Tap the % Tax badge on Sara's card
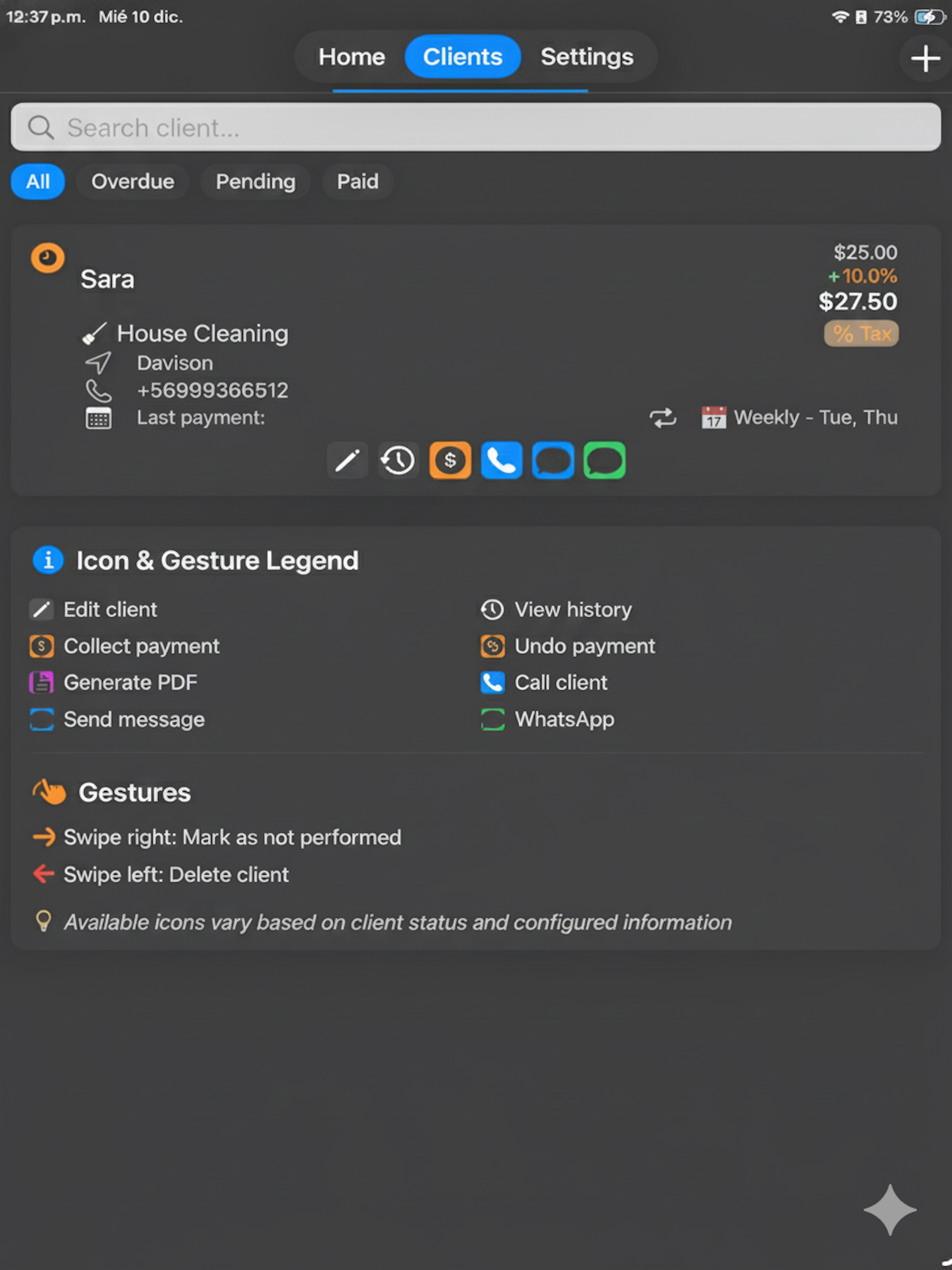This screenshot has width=952, height=1270. 861,333
